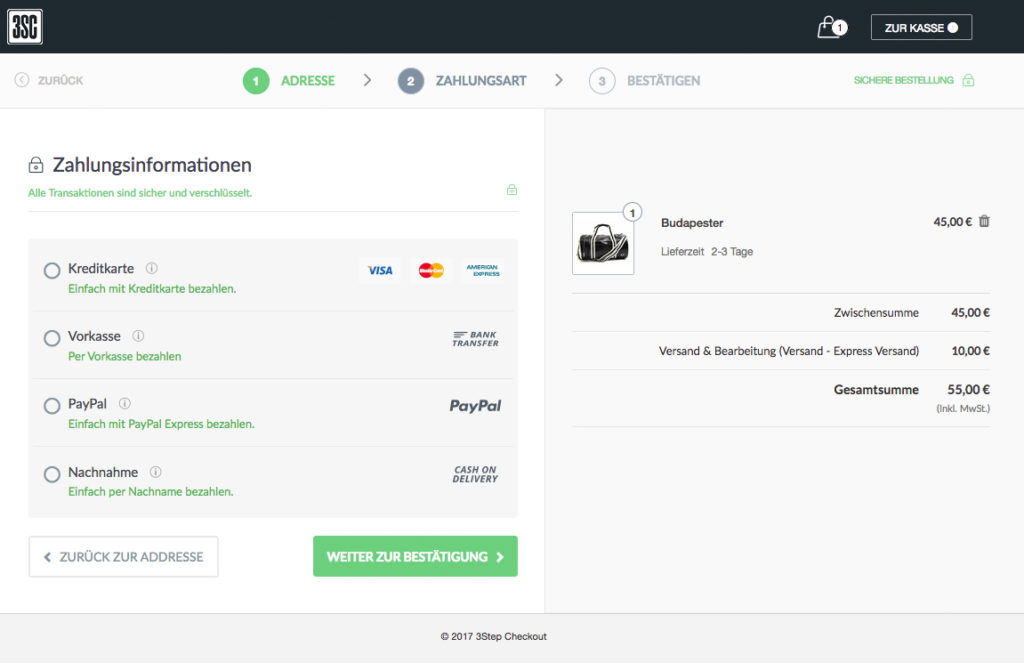Click the Zurück link in the step bar
The width and height of the screenshot is (1024, 663).
point(60,80)
